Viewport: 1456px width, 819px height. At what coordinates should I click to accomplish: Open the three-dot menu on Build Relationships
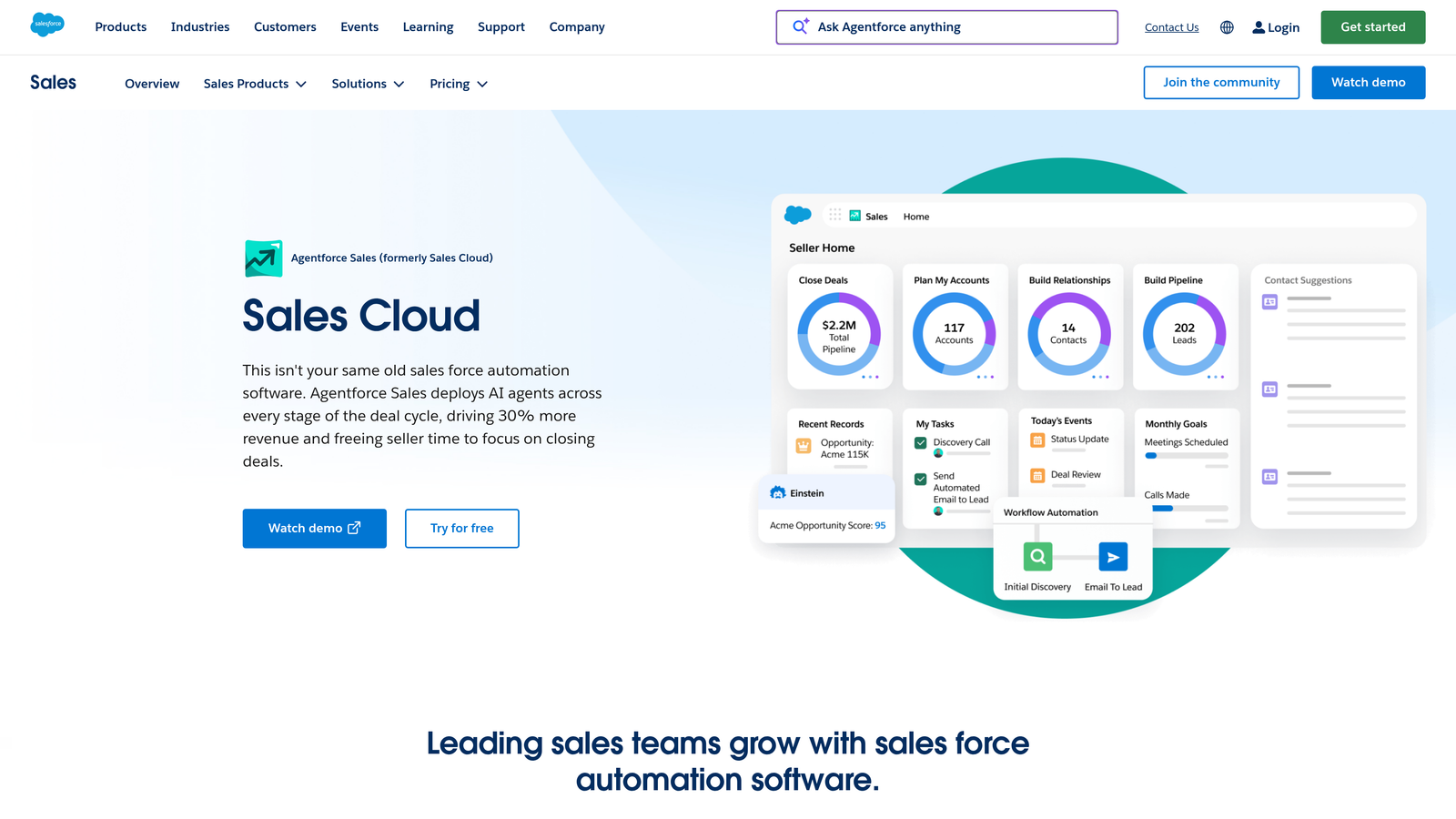pyautogui.click(x=1100, y=377)
